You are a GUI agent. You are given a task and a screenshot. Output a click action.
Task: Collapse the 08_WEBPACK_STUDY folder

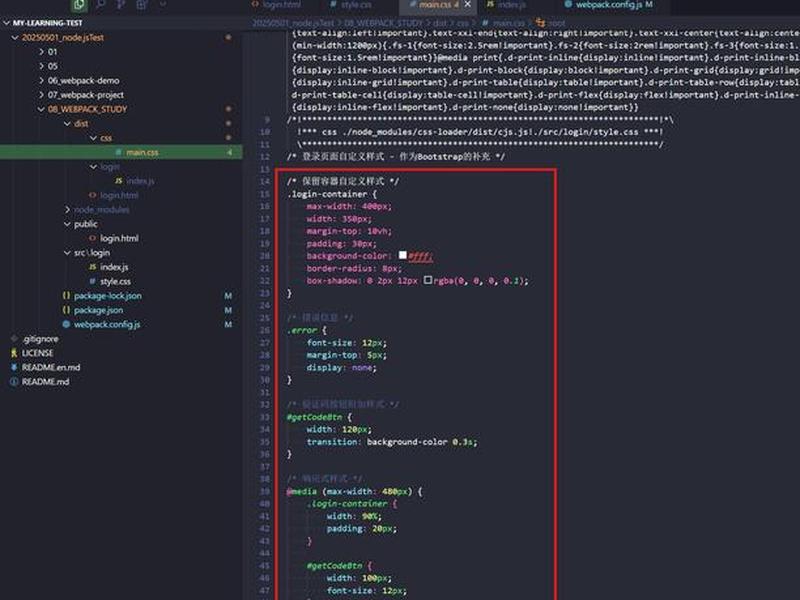pos(41,109)
